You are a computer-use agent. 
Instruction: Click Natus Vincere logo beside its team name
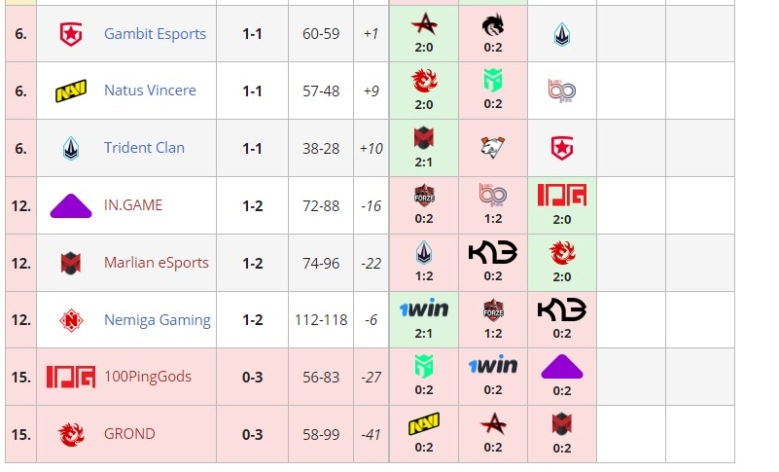tap(70, 91)
